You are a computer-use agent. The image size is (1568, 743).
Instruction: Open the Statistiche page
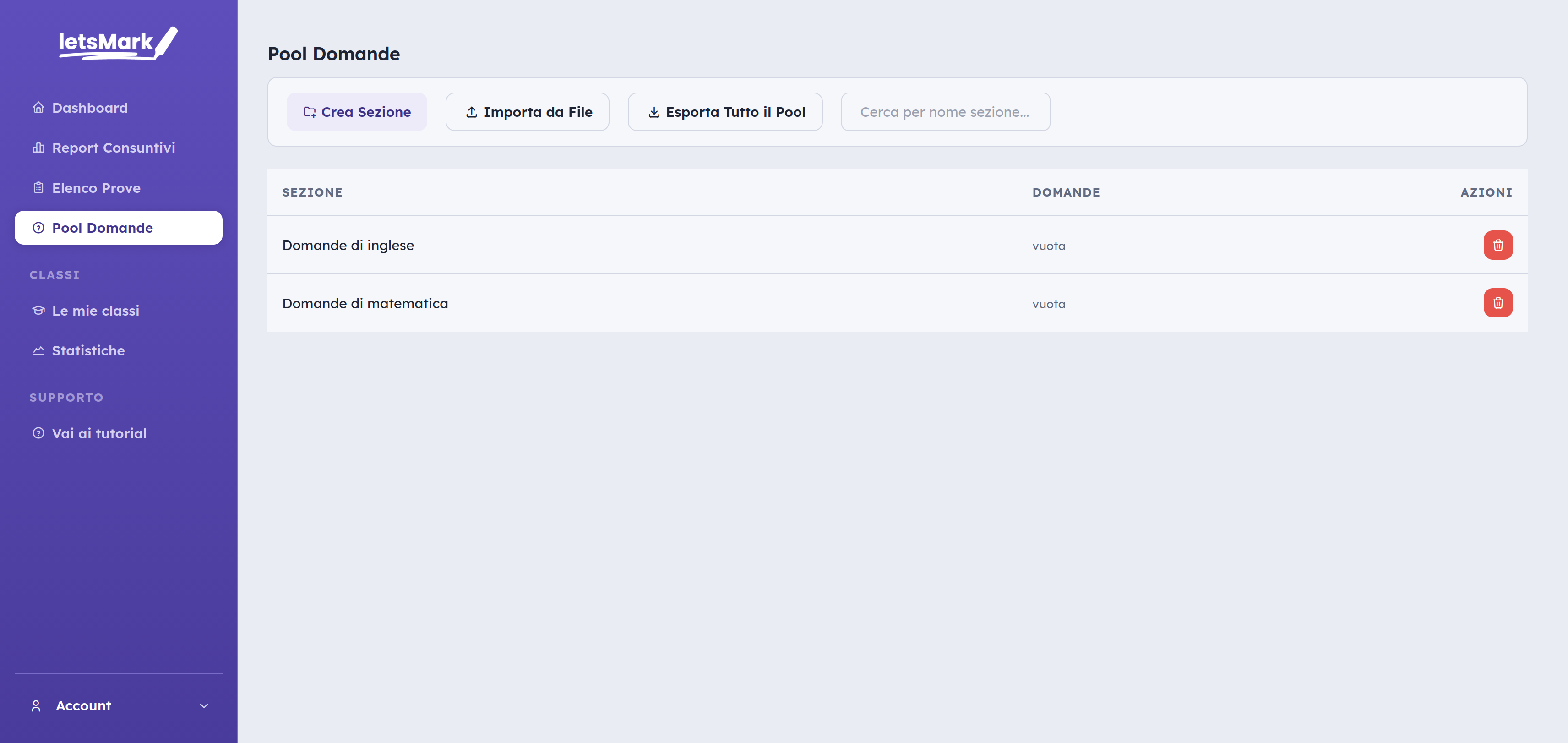[118, 351]
